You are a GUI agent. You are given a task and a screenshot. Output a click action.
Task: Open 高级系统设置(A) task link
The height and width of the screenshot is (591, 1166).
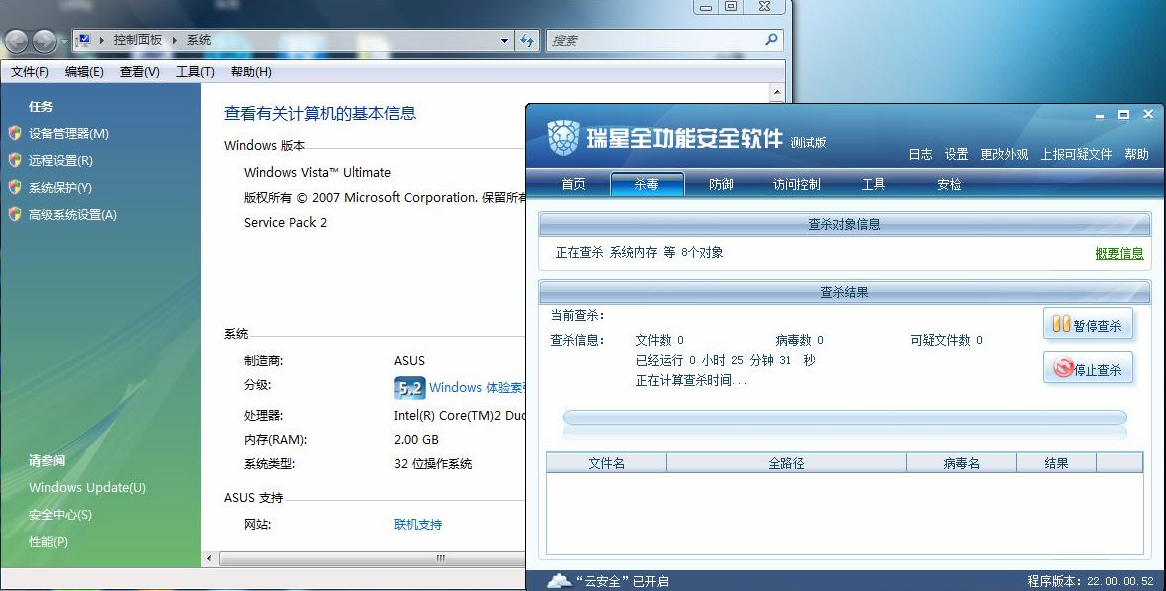click(73, 215)
